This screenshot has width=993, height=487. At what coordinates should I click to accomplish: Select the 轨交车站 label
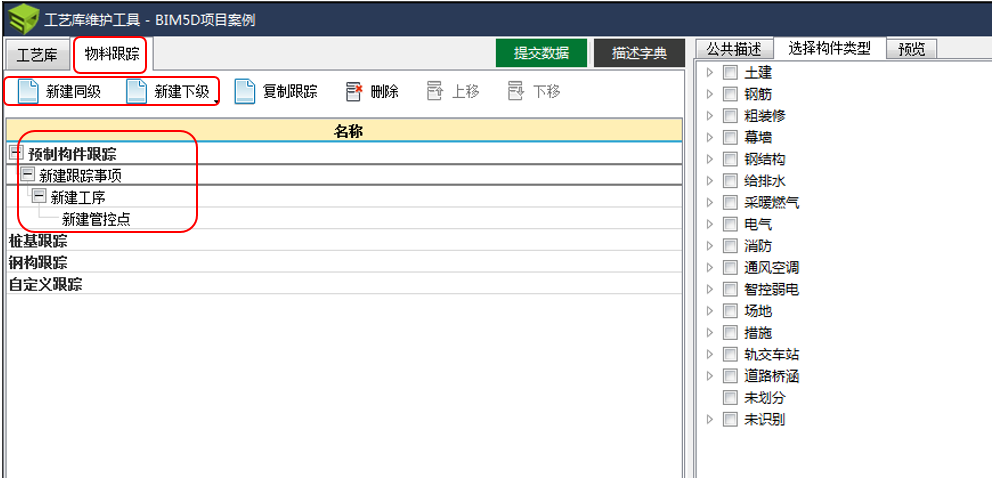tap(771, 355)
